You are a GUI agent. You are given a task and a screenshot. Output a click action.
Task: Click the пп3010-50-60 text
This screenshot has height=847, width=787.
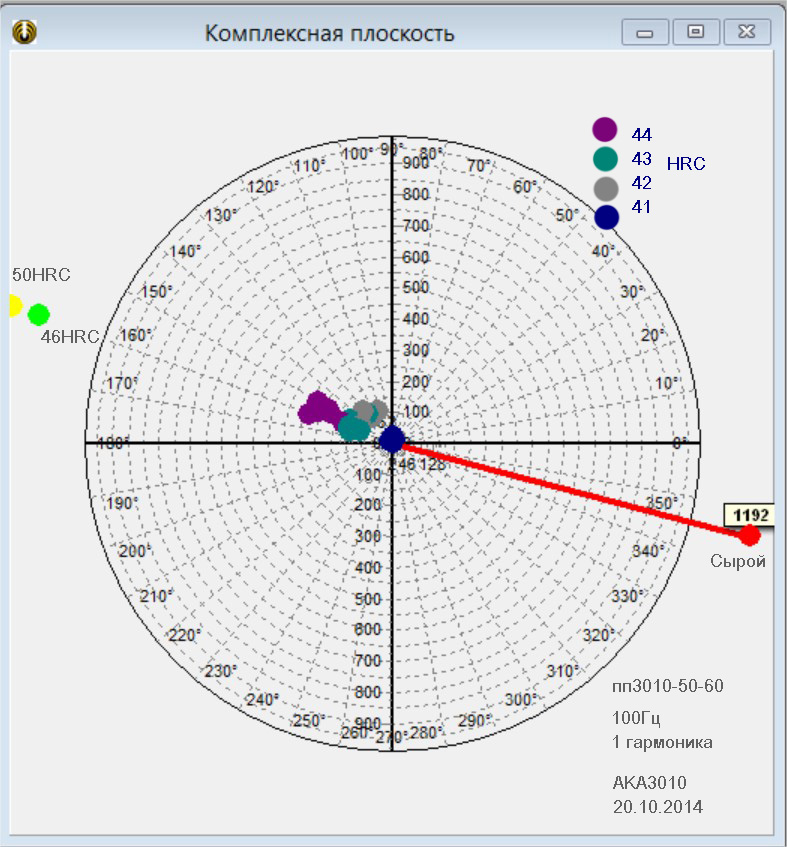tap(668, 686)
